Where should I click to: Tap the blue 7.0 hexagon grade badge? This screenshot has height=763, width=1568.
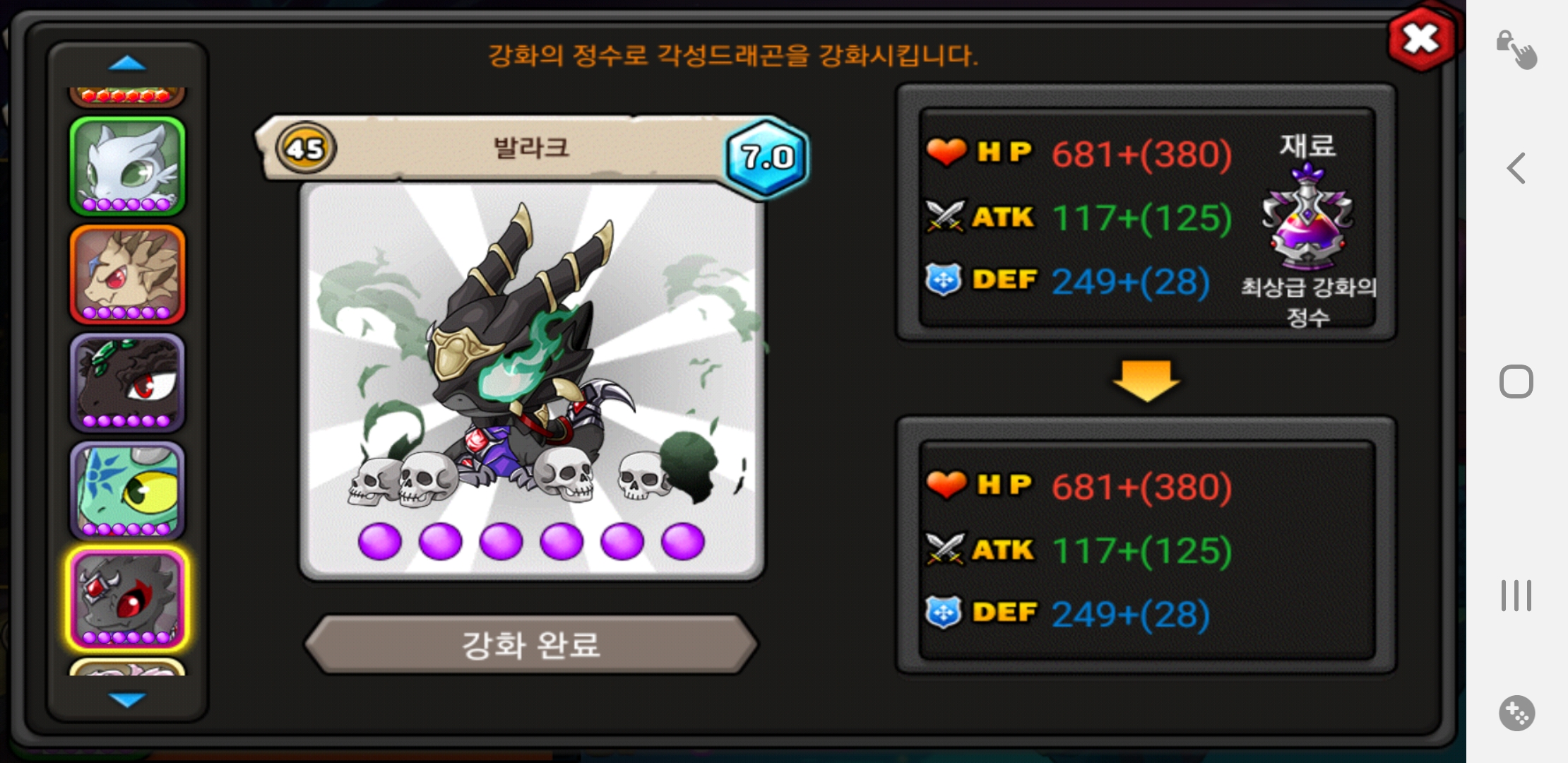pos(767,157)
